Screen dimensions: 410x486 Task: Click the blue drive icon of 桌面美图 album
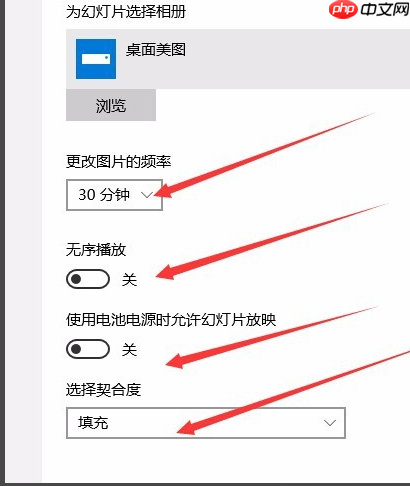pyautogui.click(x=96, y=59)
